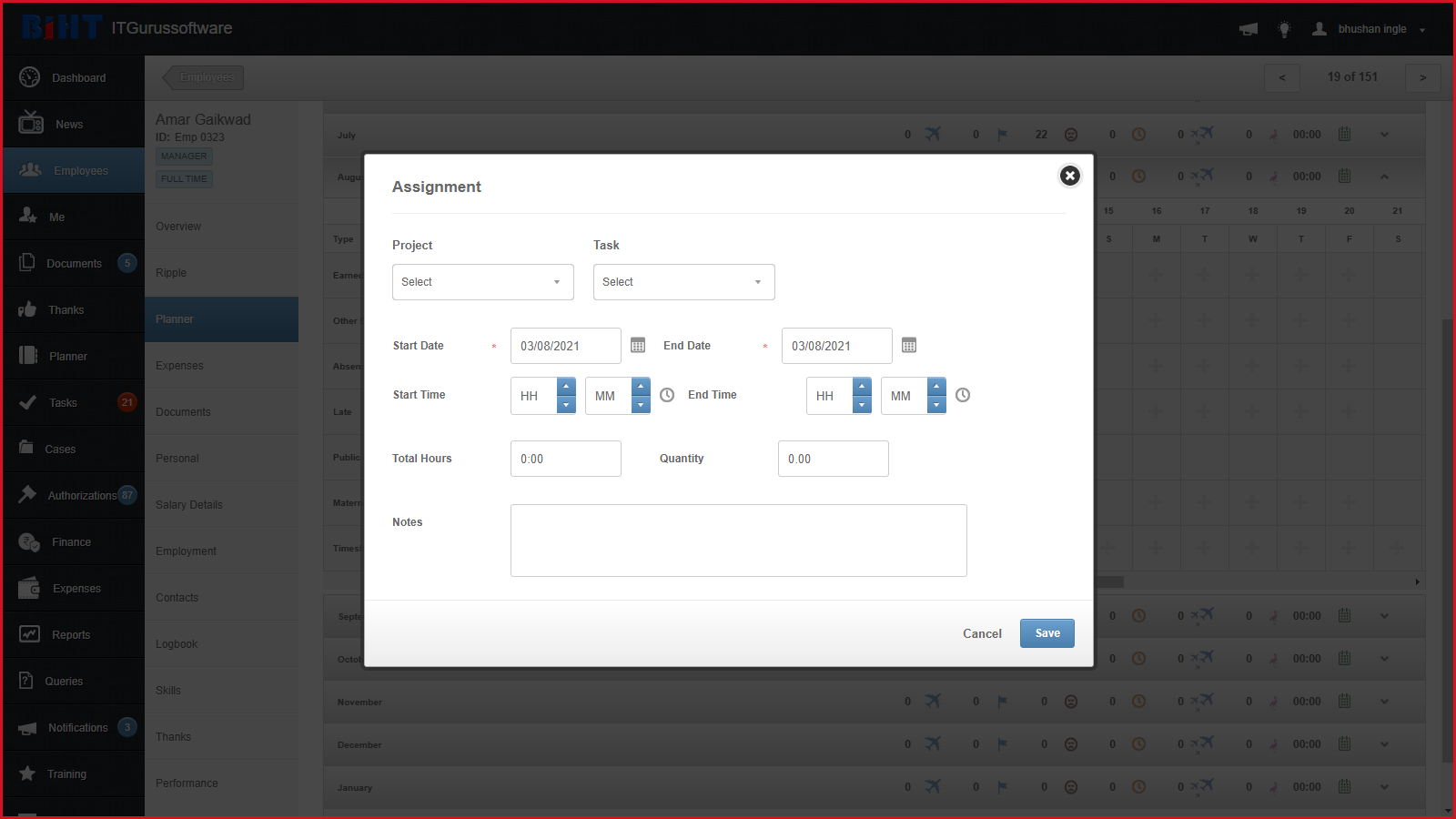Screen dimensions: 1456x819
Task: Click the Total Hours field
Action: pos(566,459)
